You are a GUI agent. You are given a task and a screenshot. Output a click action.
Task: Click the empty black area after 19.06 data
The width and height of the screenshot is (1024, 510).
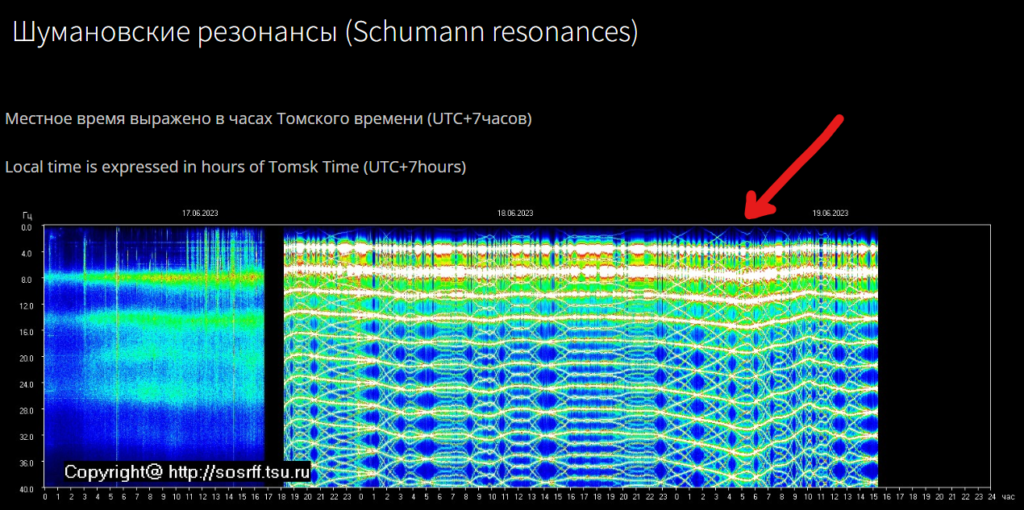point(930,350)
